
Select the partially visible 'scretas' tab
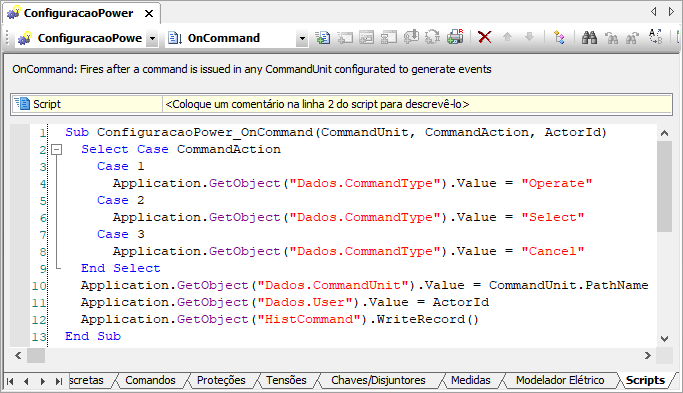pos(87,380)
